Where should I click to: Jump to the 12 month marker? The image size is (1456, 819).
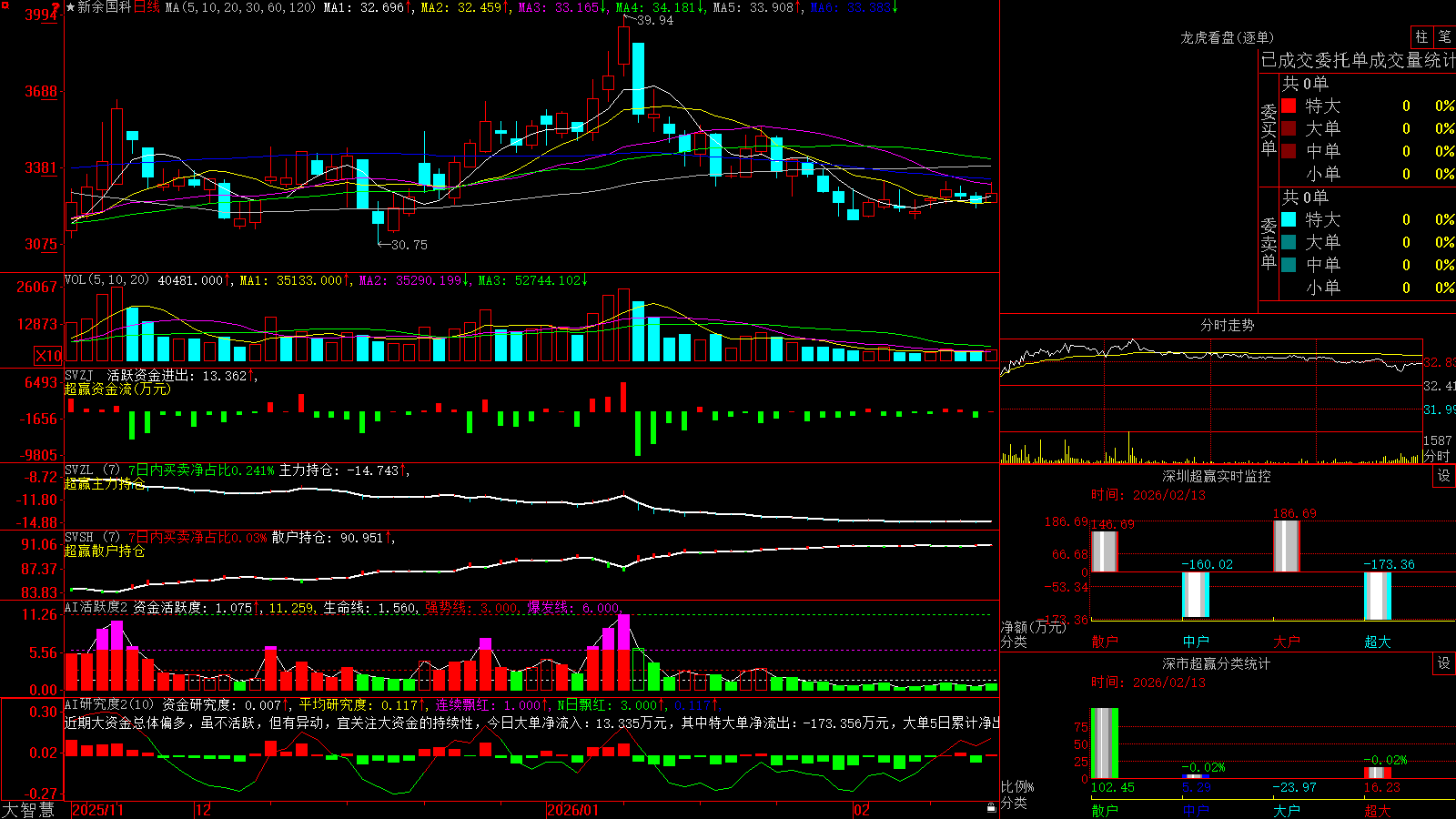click(203, 810)
